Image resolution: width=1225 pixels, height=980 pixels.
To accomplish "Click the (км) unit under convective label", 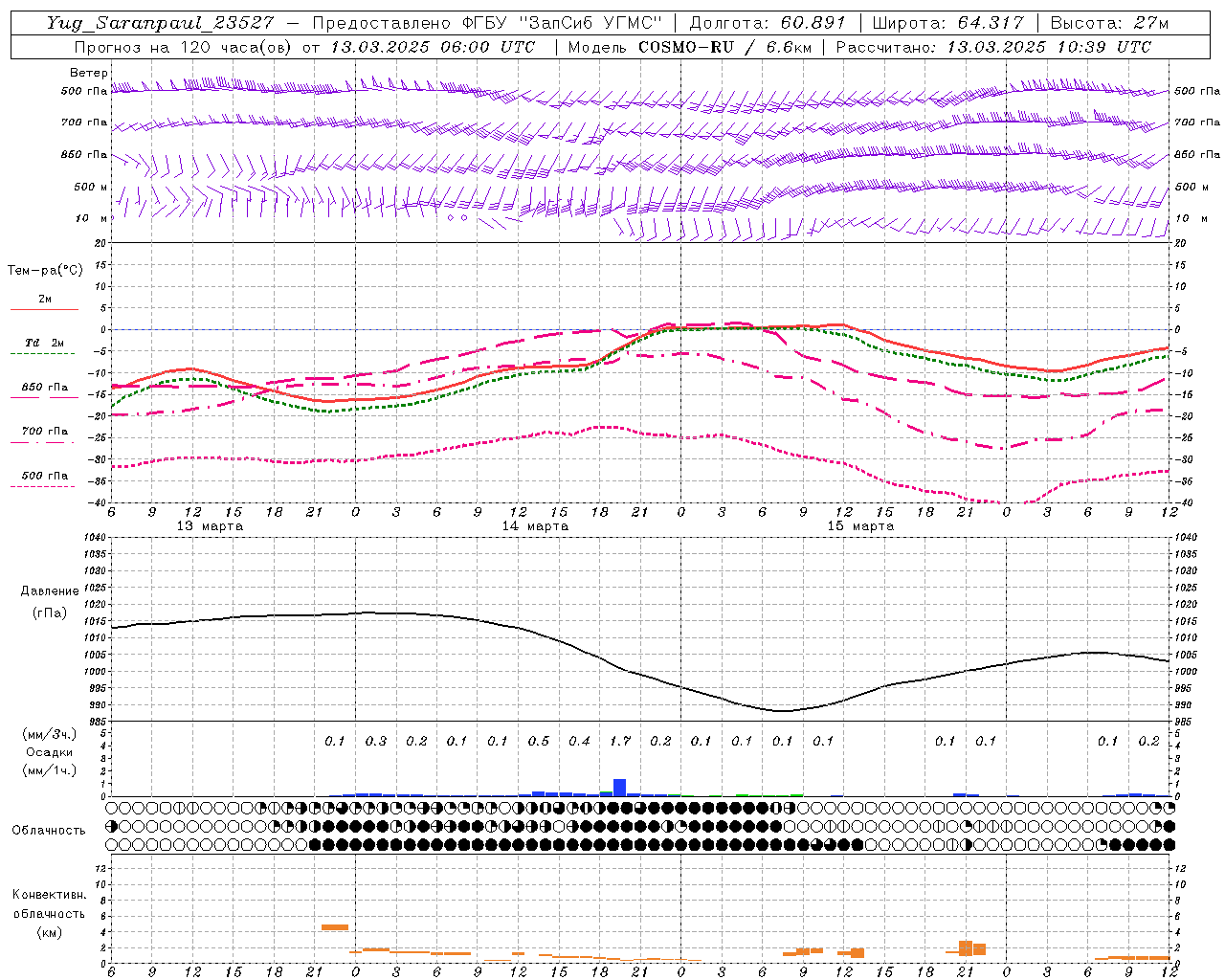I will tap(49, 932).
